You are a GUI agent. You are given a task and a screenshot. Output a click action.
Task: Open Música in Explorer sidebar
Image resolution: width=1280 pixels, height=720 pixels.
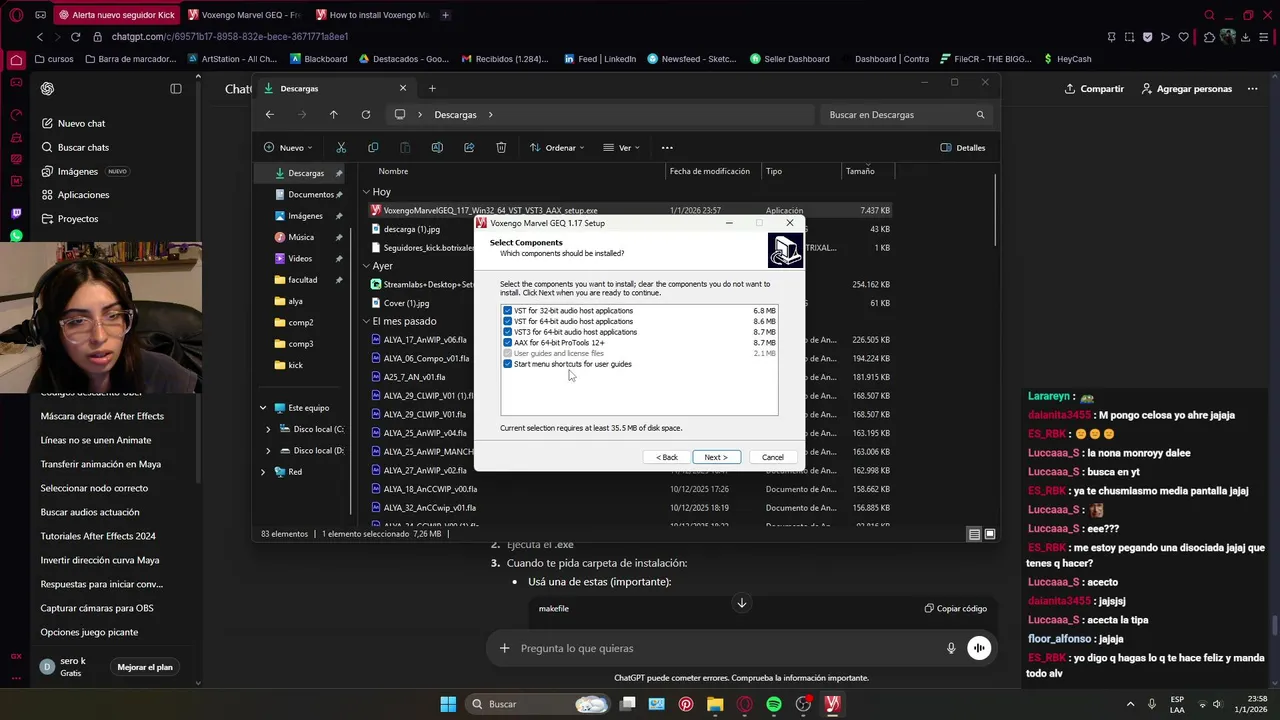(300, 237)
